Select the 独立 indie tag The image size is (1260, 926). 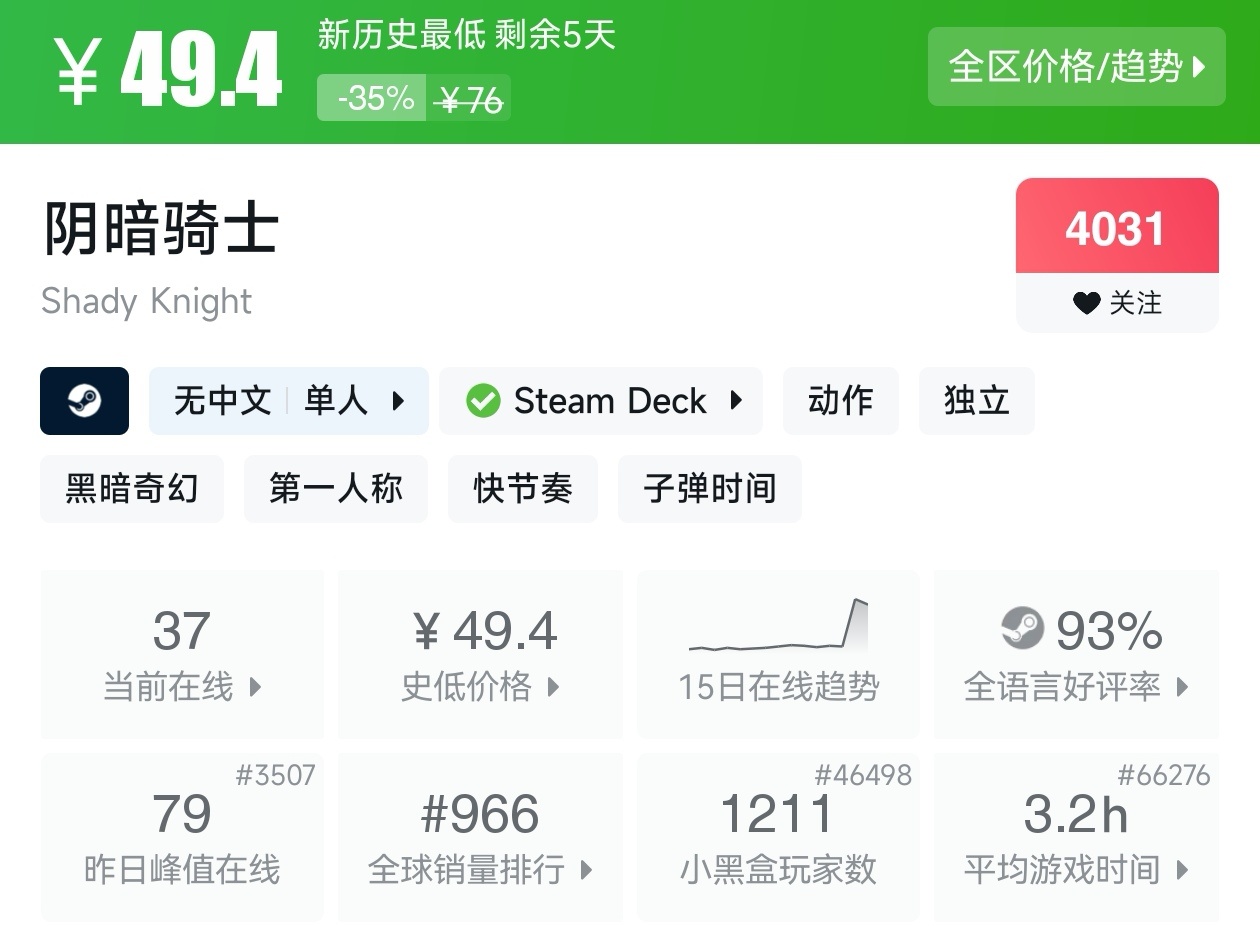pos(976,401)
